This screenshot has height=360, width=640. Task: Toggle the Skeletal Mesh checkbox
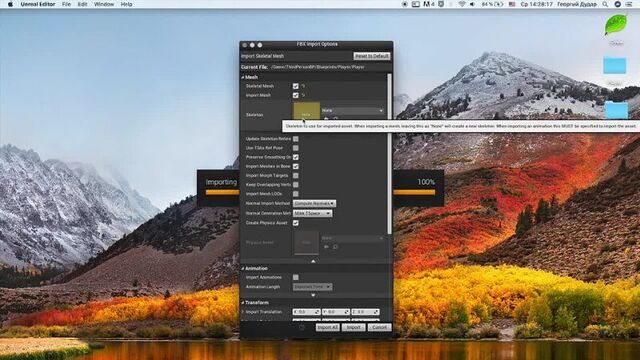pyautogui.click(x=296, y=86)
